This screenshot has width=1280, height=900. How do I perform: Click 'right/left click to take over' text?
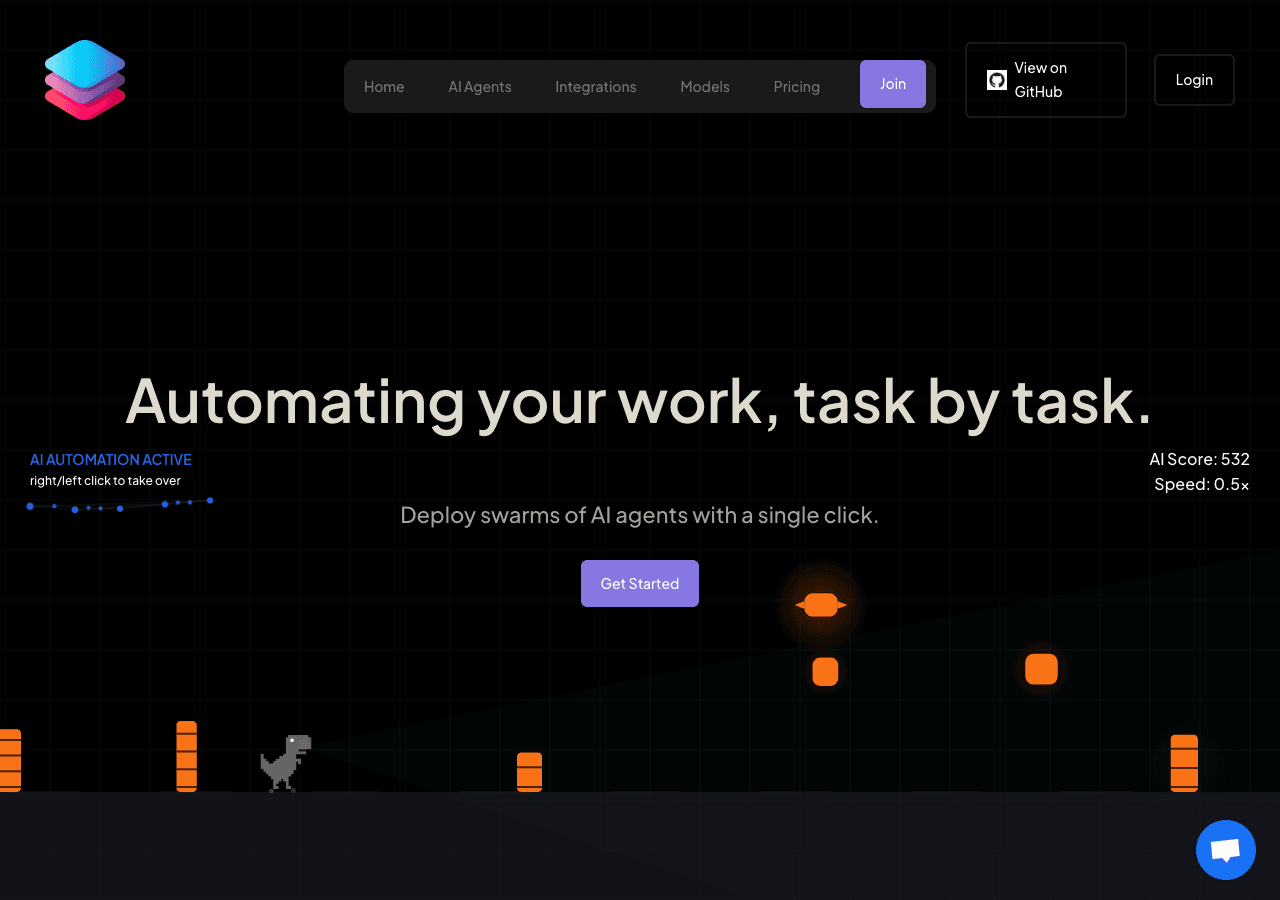point(105,481)
